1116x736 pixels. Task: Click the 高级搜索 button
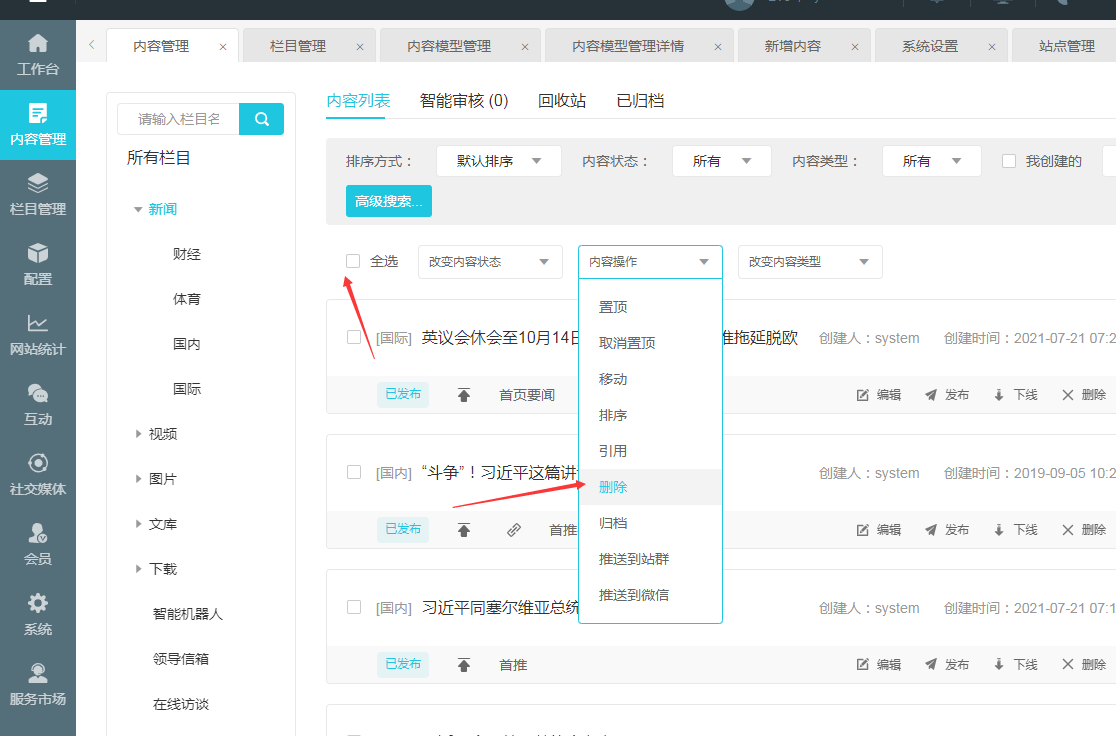click(x=388, y=201)
